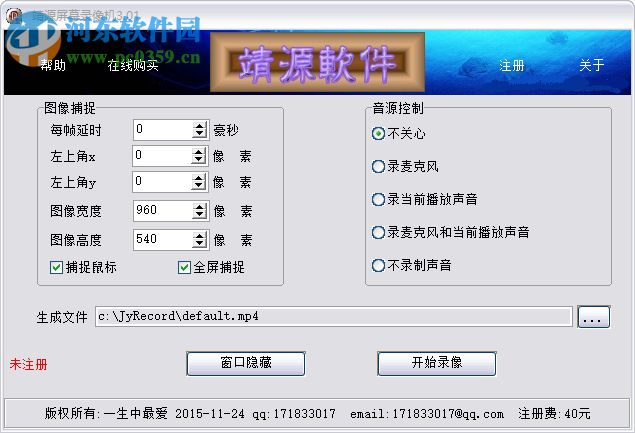Click the 左上角y input field
The height and width of the screenshot is (433, 635).
click(x=162, y=182)
